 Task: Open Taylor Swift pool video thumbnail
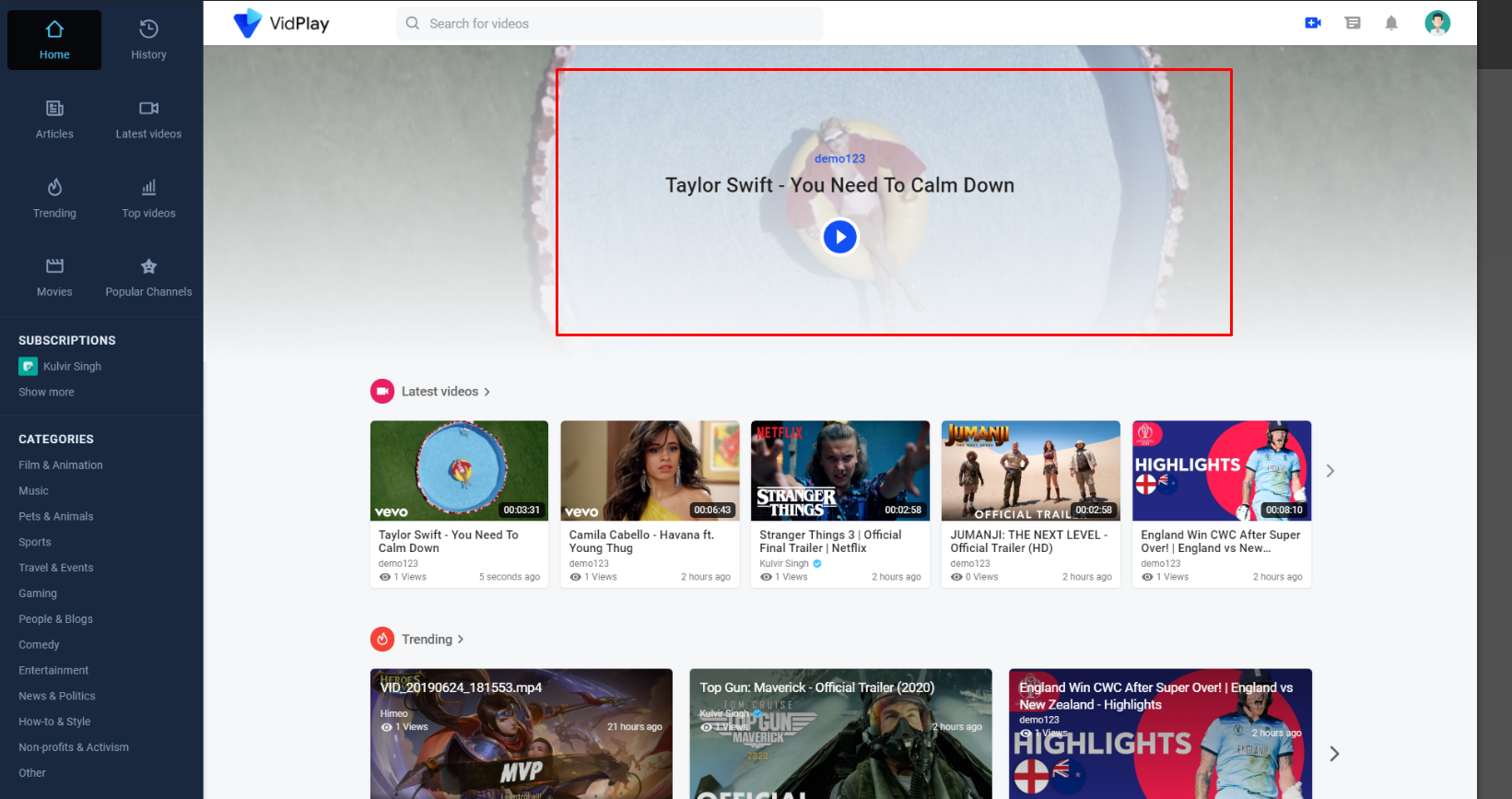[459, 471]
